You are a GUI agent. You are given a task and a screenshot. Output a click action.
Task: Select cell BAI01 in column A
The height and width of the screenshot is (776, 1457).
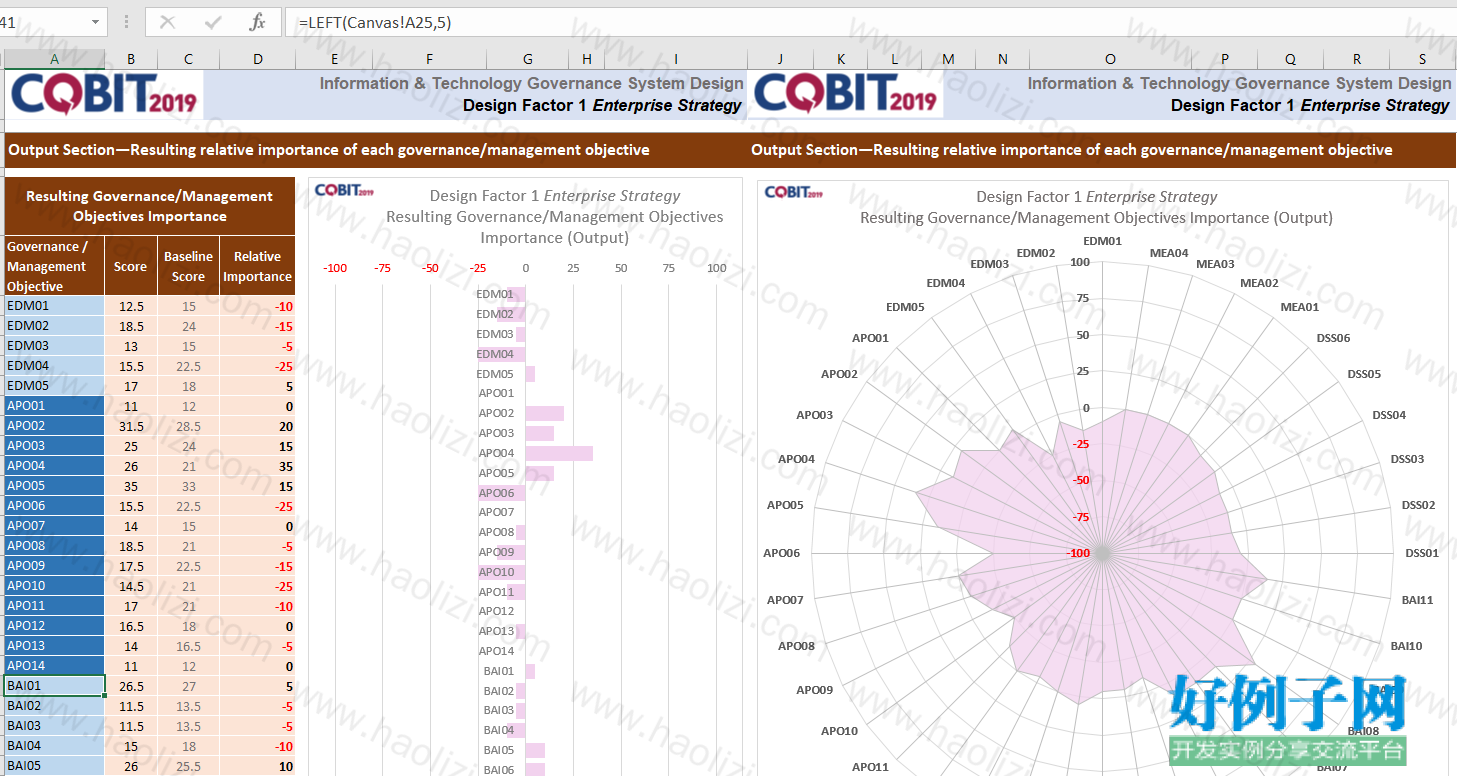[x=54, y=686]
